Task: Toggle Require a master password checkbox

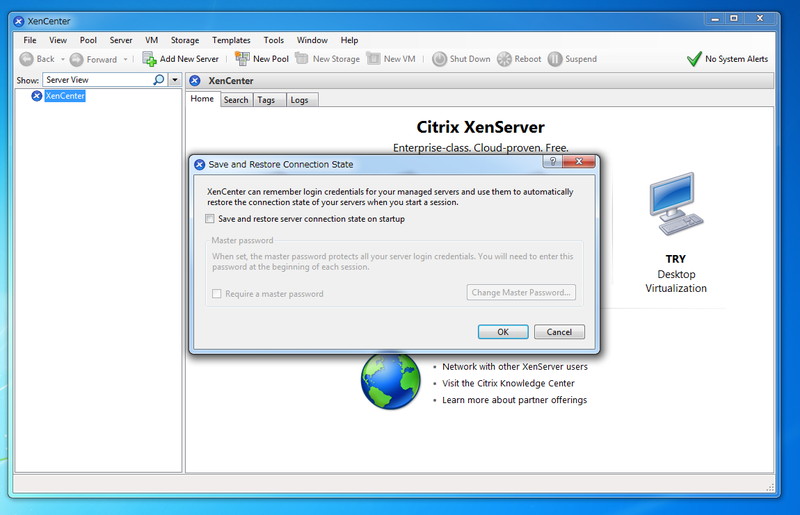Action: click(x=217, y=294)
